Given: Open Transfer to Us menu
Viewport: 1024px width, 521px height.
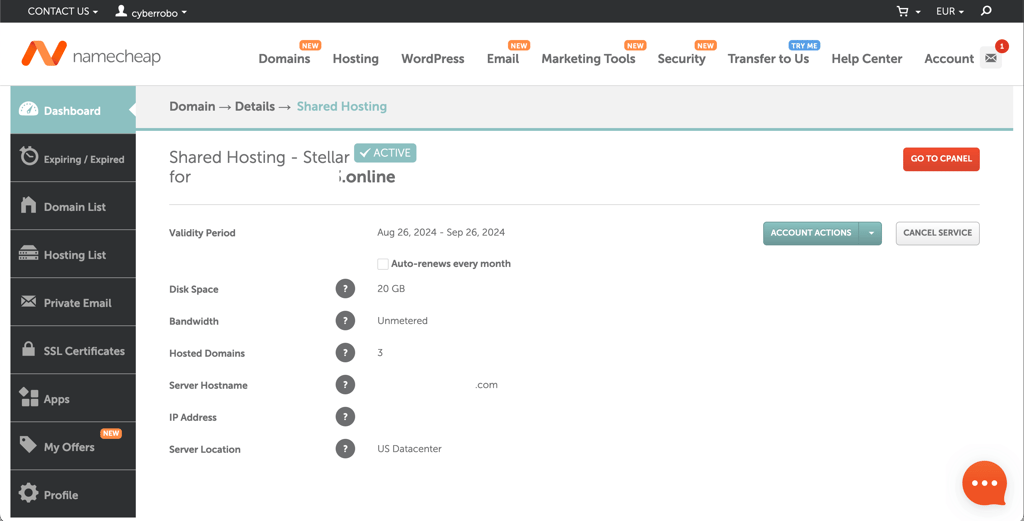Looking at the screenshot, I should [x=768, y=59].
